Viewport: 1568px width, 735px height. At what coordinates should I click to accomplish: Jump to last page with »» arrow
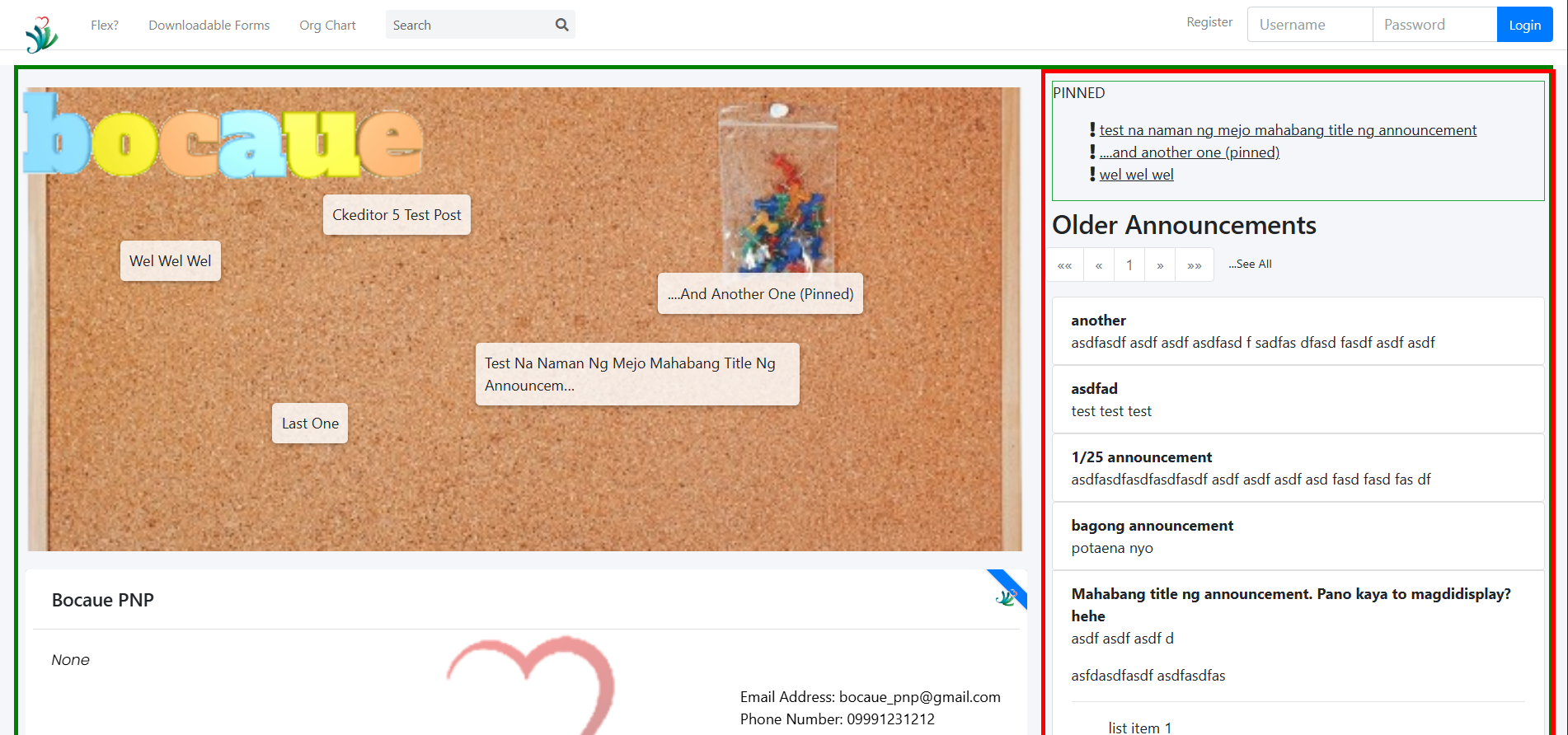[1195, 265]
